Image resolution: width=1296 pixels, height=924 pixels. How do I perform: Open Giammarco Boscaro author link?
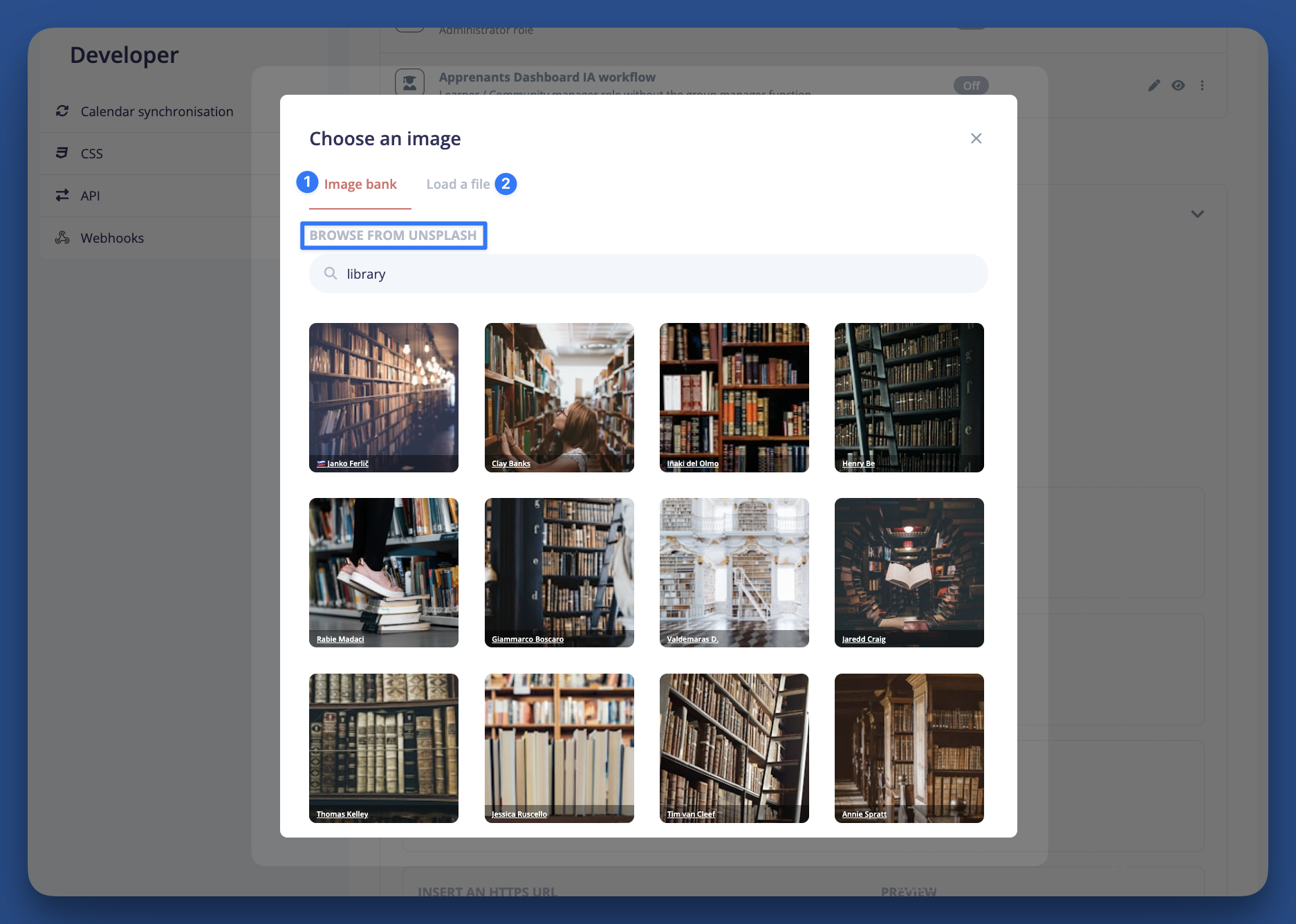click(x=528, y=639)
